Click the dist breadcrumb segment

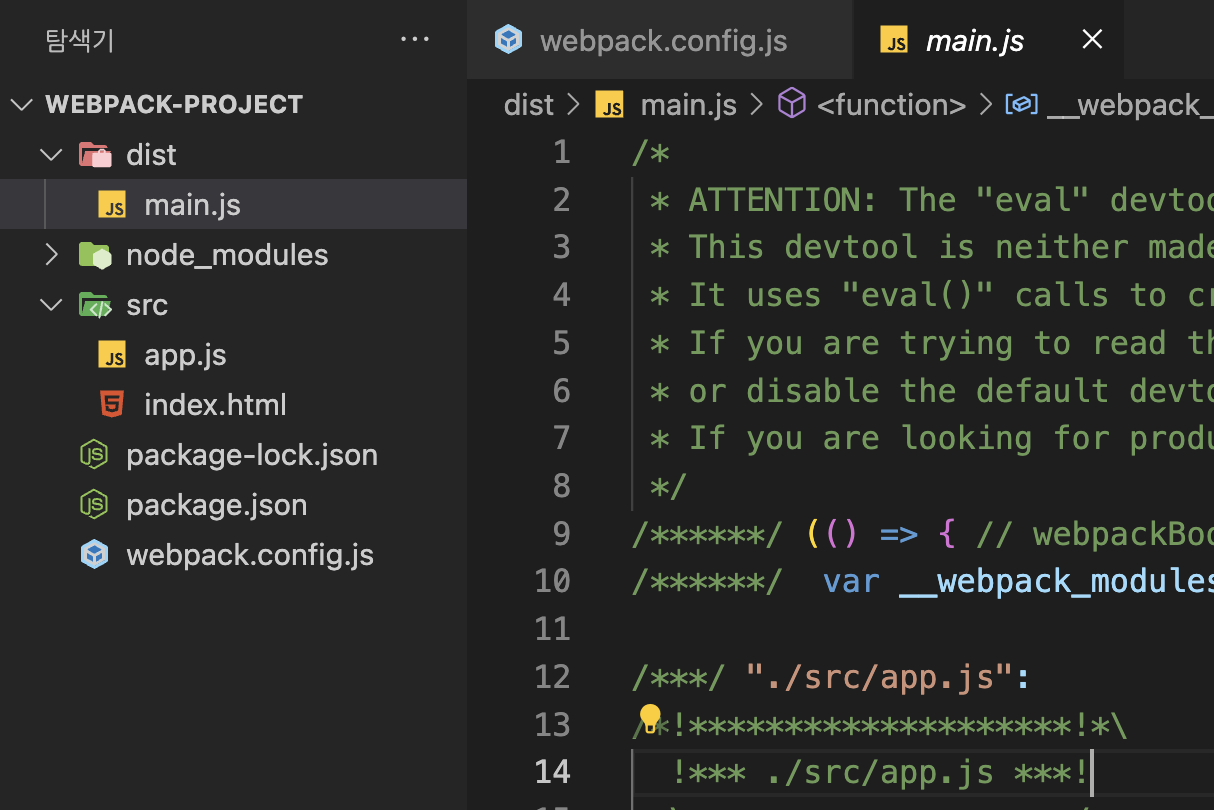click(x=529, y=104)
